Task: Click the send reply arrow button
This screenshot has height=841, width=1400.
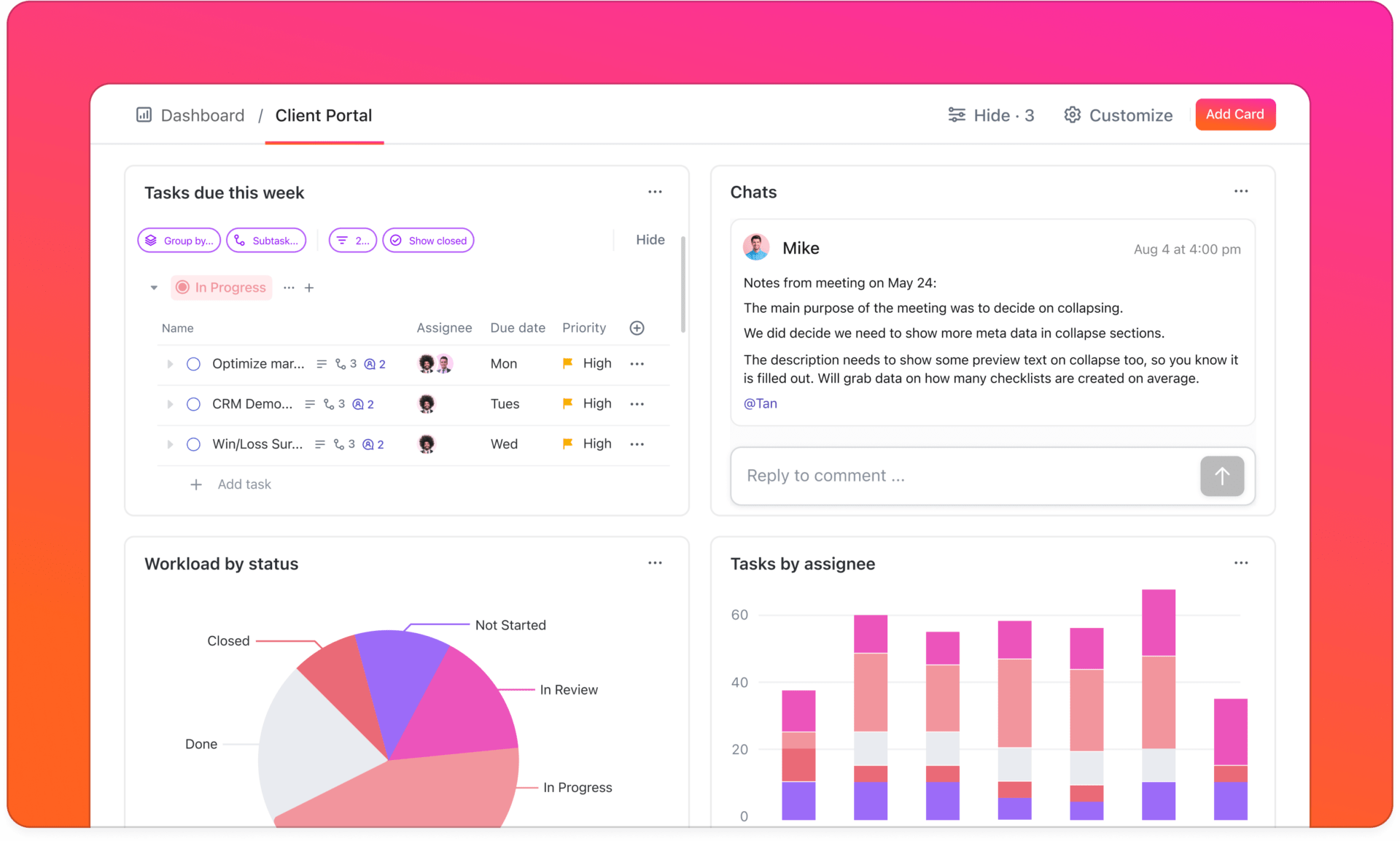Action: point(1222,476)
